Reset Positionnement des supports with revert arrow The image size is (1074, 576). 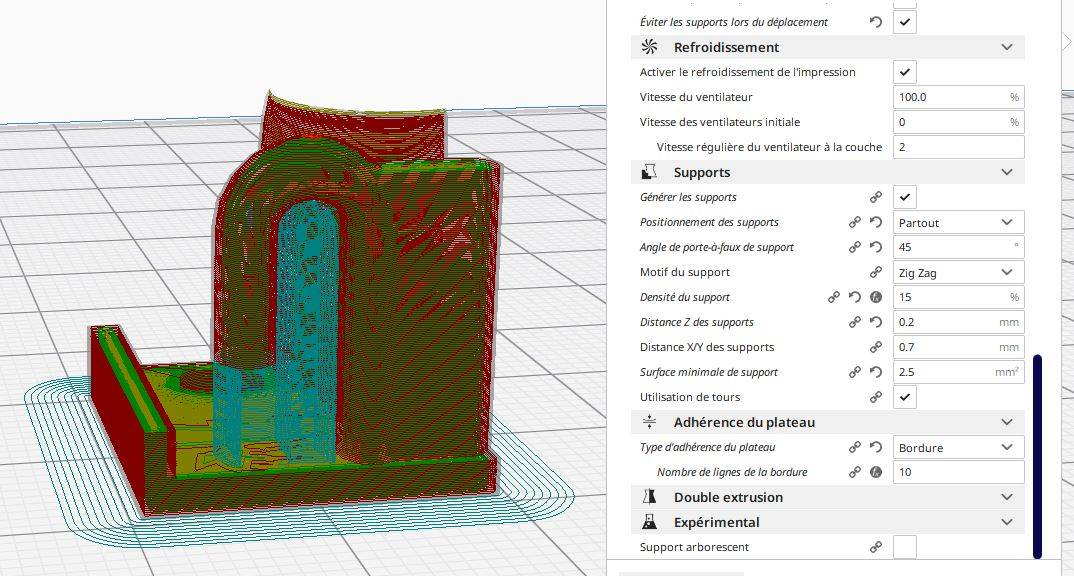[875, 222]
